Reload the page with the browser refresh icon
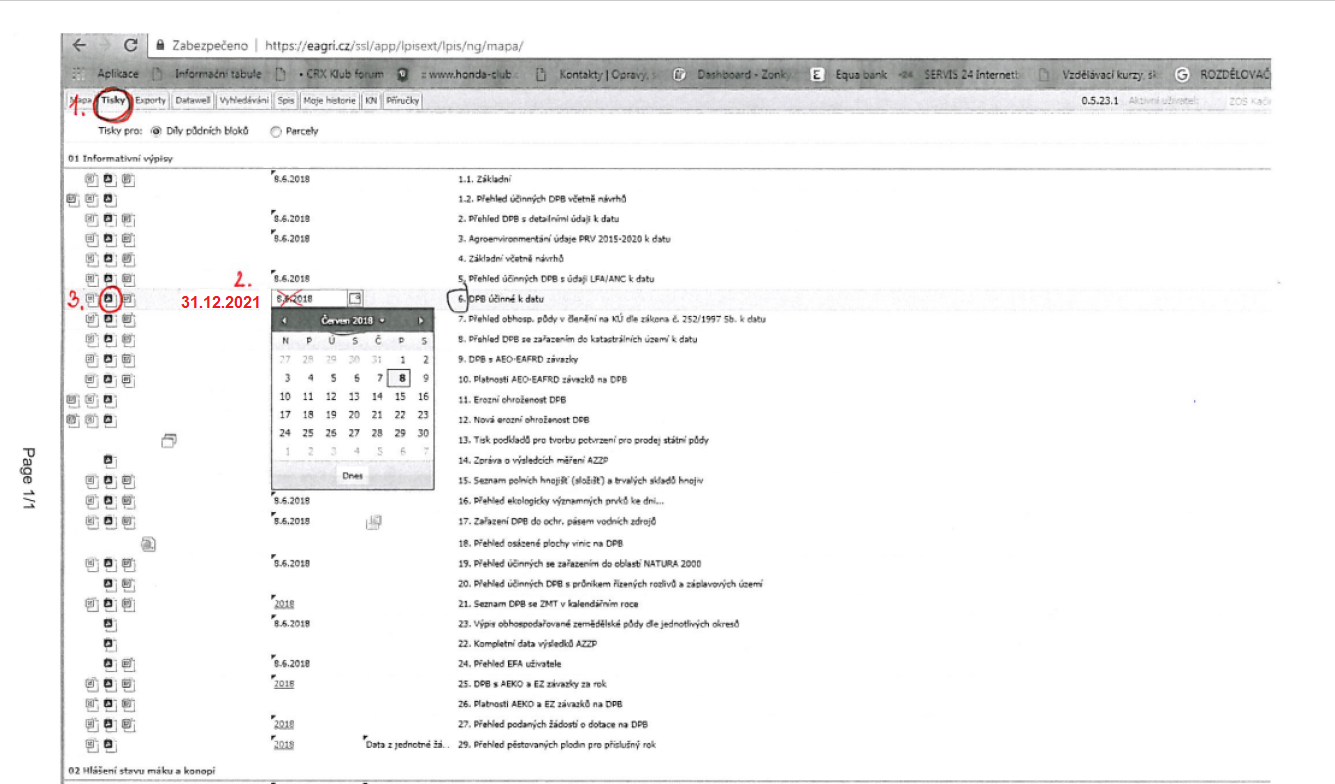Viewport: 1335px width, 784px height. point(130,46)
